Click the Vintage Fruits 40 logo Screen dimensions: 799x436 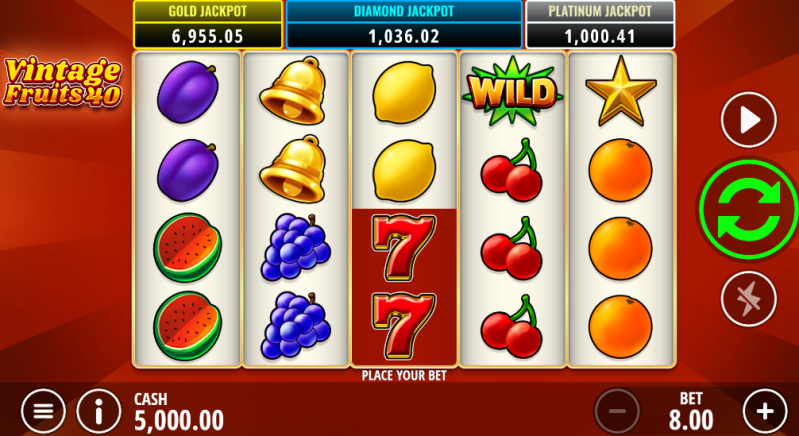pos(63,82)
